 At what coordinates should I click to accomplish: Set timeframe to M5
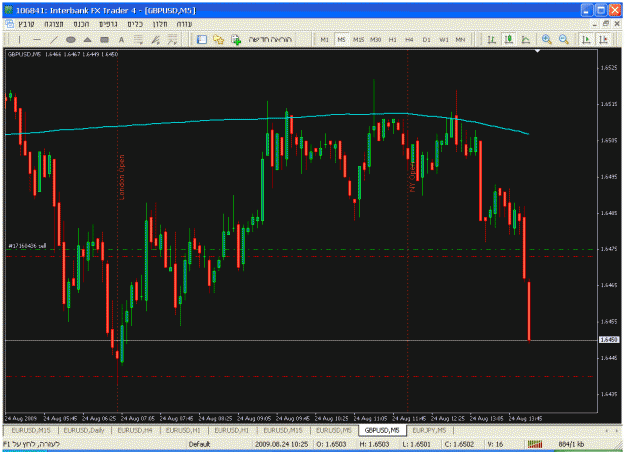pyautogui.click(x=341, y=39)
